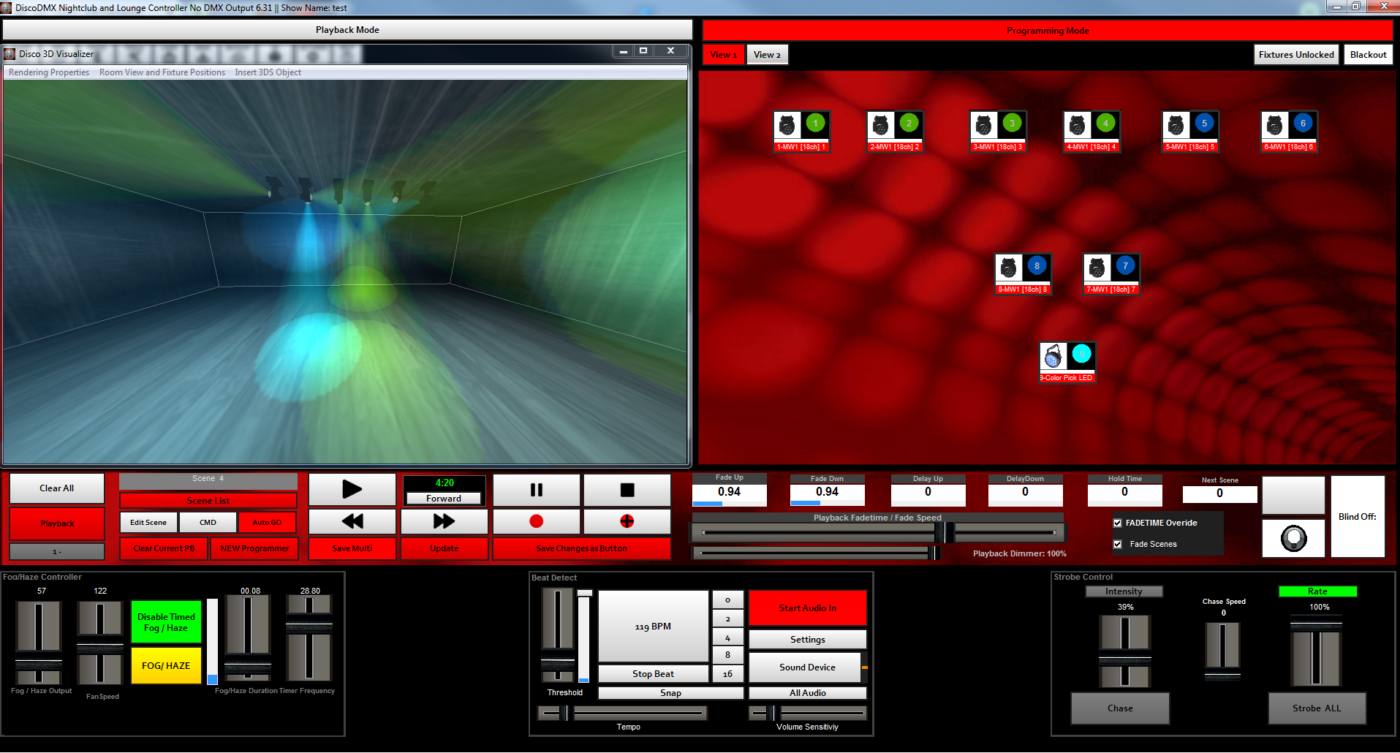This screenshot has width=1400, height=753.
Task: Click the red Record icon
Action: pyautogui.click(x=536, y=521)
